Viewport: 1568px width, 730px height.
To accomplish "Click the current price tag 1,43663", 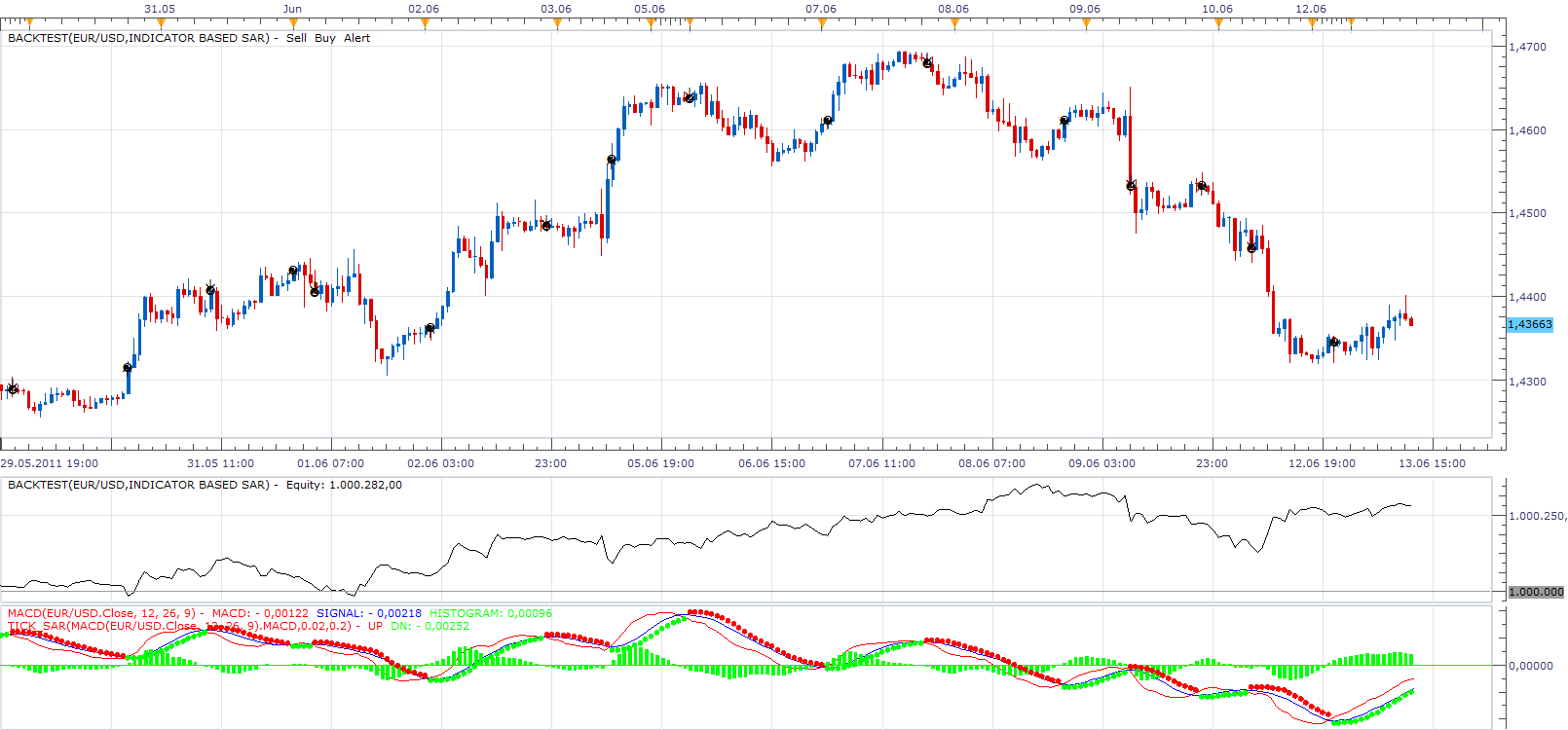I will point(1530,325).
